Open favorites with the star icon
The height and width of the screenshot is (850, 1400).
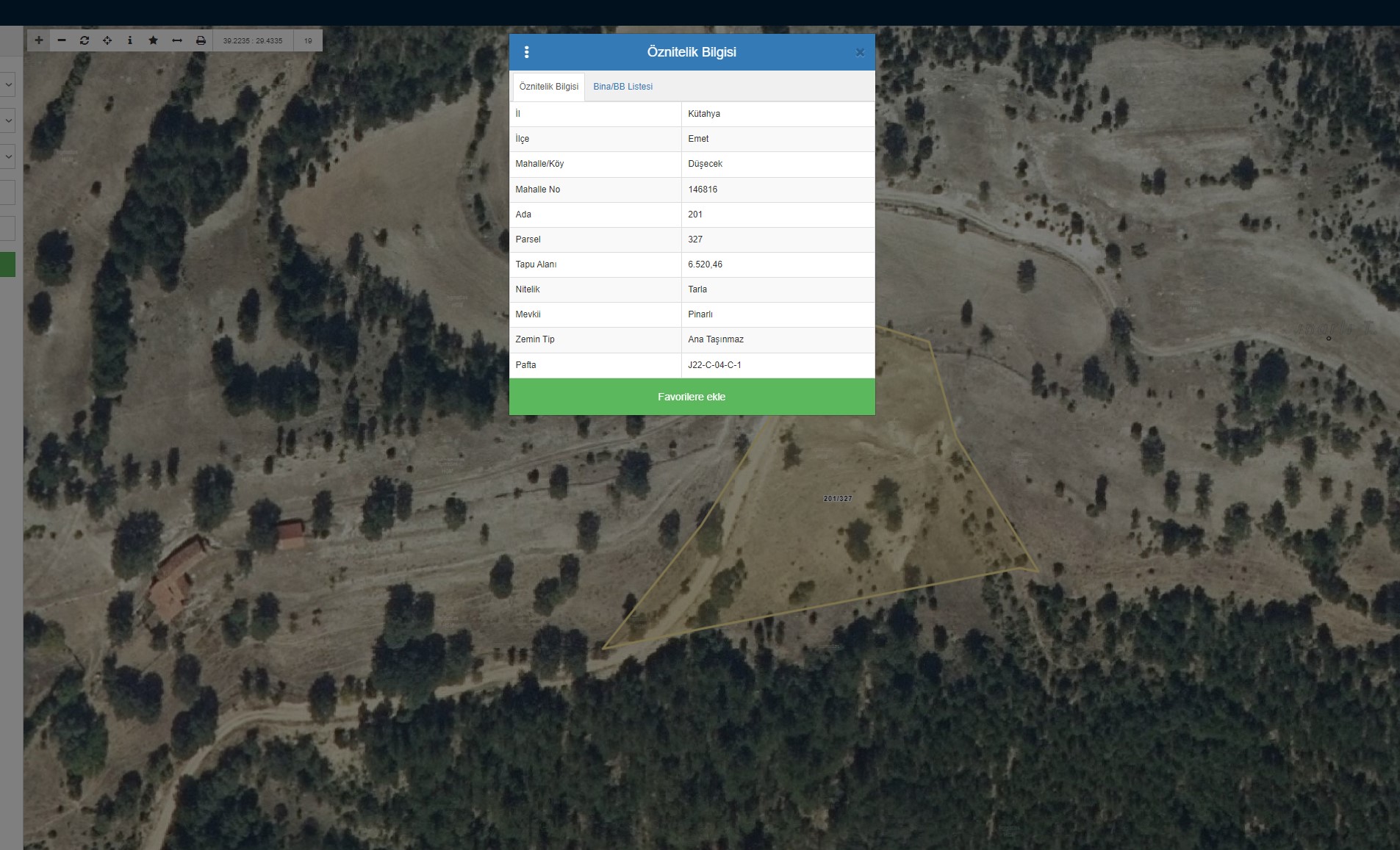coord(153,40)
